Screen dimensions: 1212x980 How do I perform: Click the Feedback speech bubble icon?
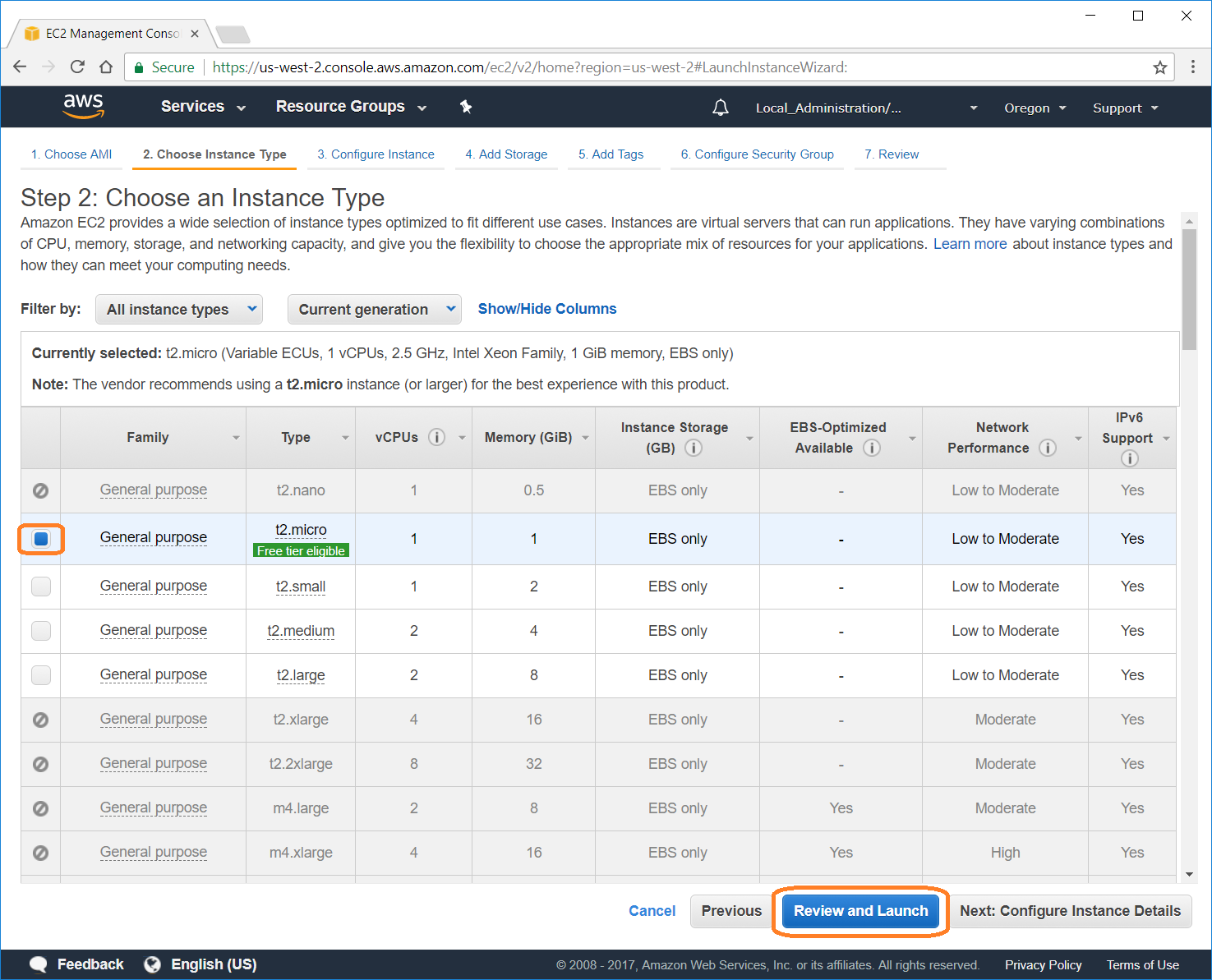38,964
